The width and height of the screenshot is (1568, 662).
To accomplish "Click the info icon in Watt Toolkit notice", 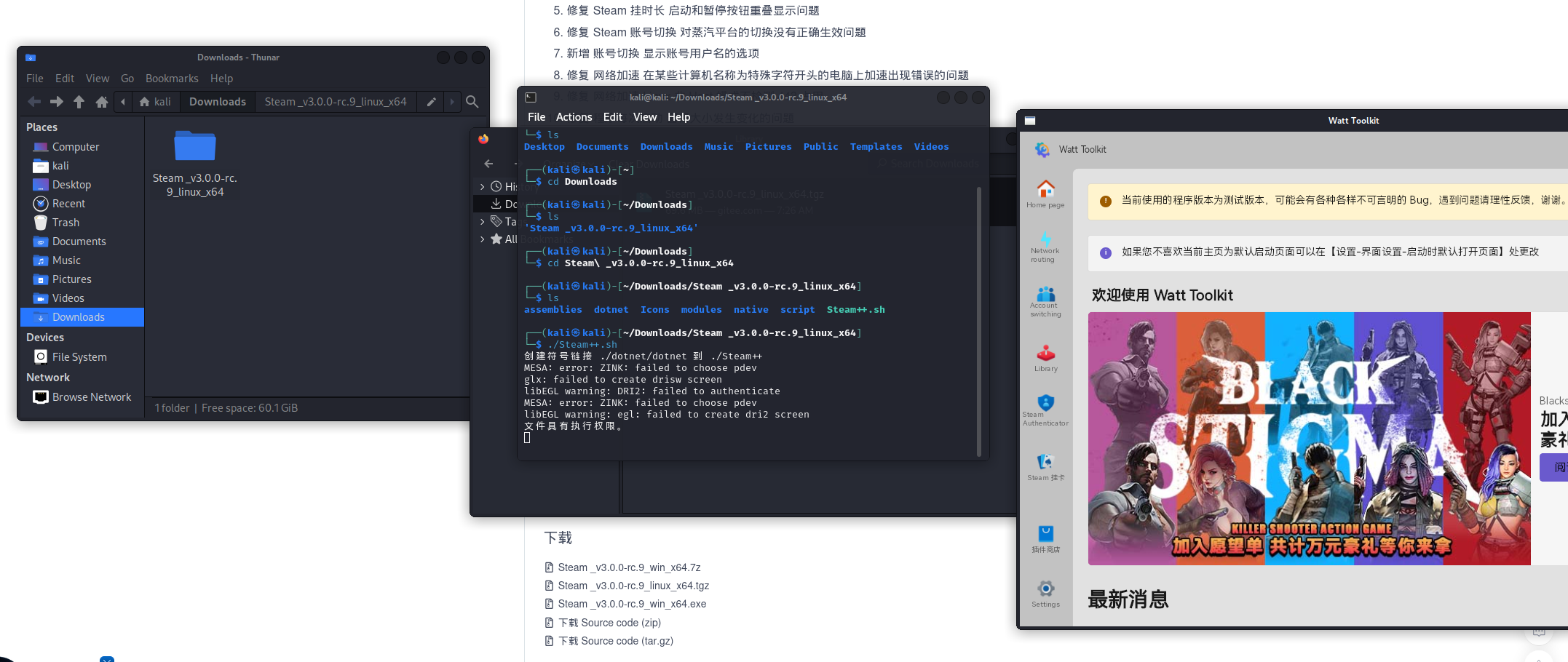I will click(1106, 252).
